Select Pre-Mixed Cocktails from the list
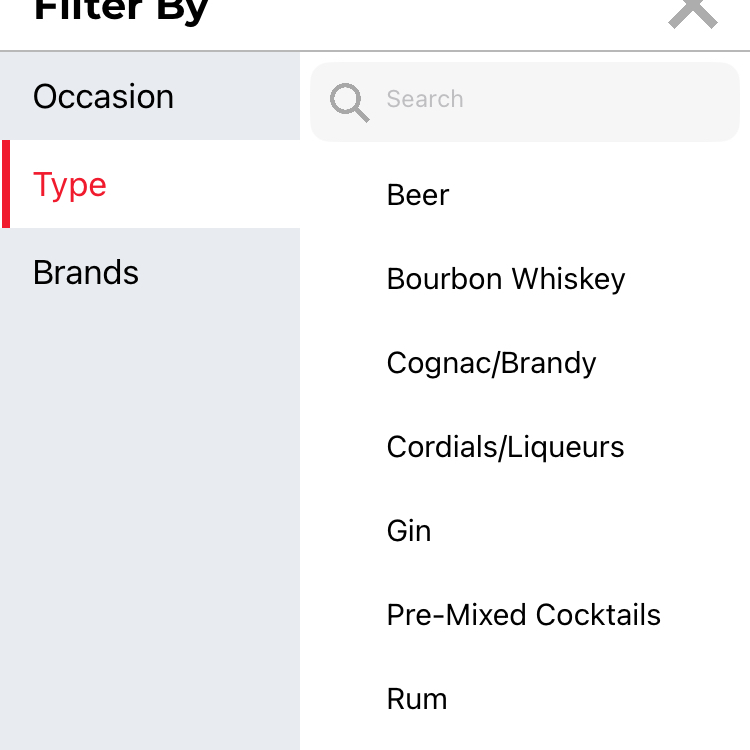The image size is (750, 750). click(525, 615)
